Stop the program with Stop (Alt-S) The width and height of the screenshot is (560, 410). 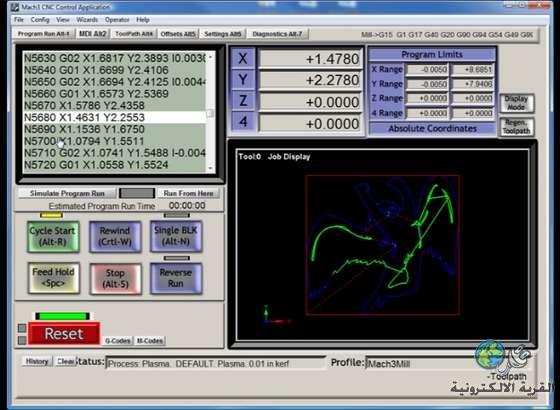pos(115,279)
